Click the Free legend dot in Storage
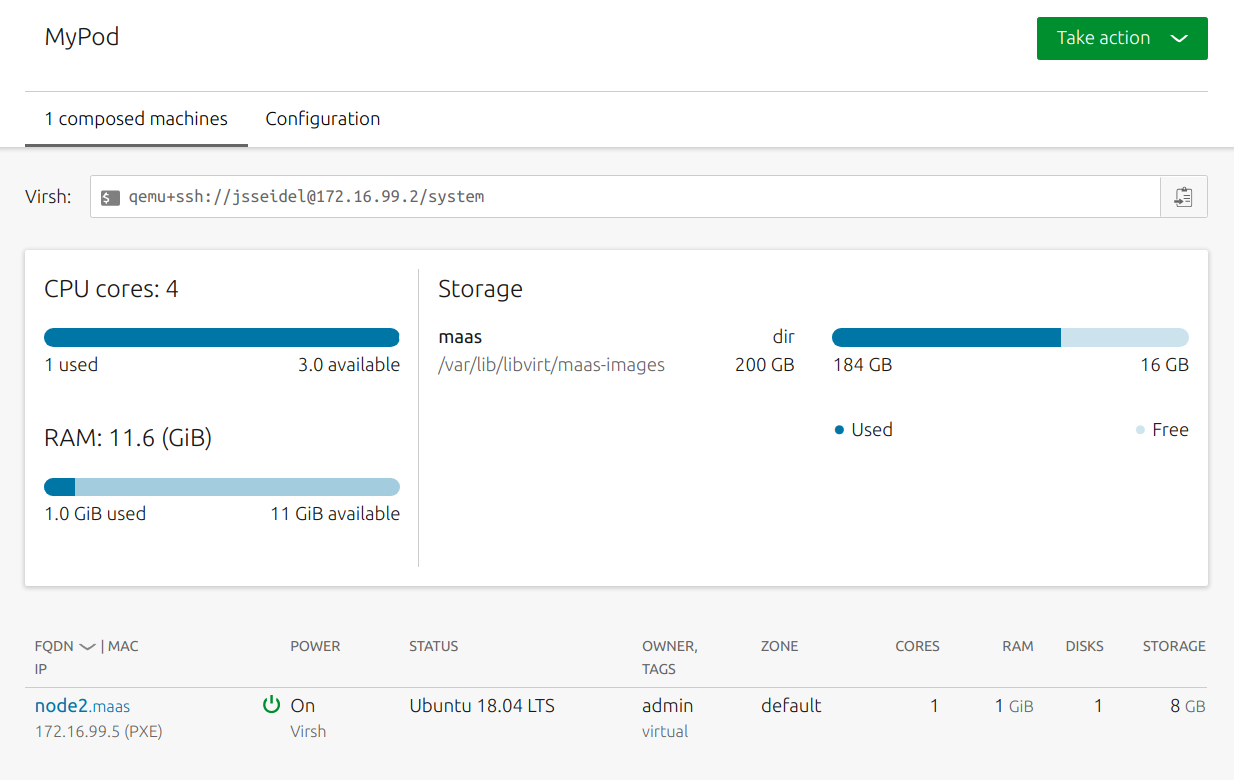 point(1140,430)
